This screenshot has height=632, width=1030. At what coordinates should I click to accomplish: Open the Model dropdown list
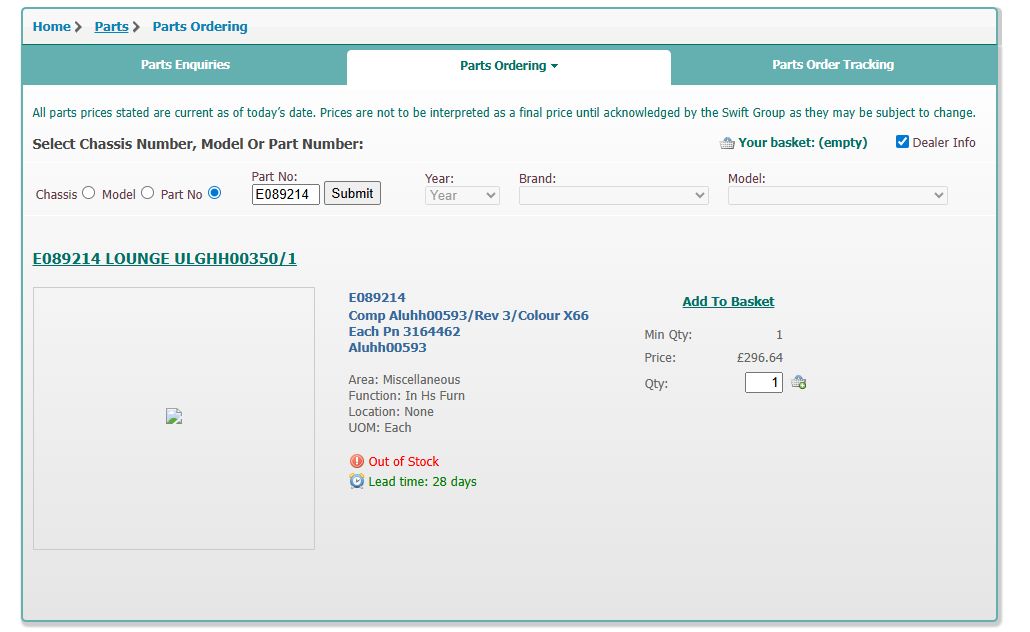coord(838,195)
